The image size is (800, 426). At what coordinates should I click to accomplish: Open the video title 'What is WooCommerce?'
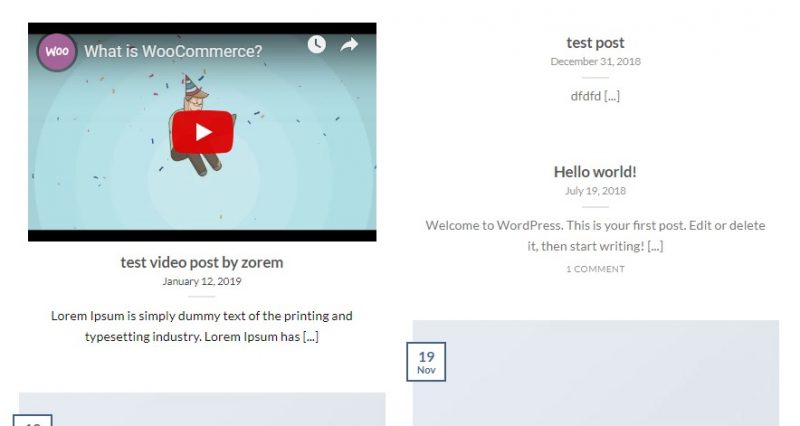(x=173, y=51)
